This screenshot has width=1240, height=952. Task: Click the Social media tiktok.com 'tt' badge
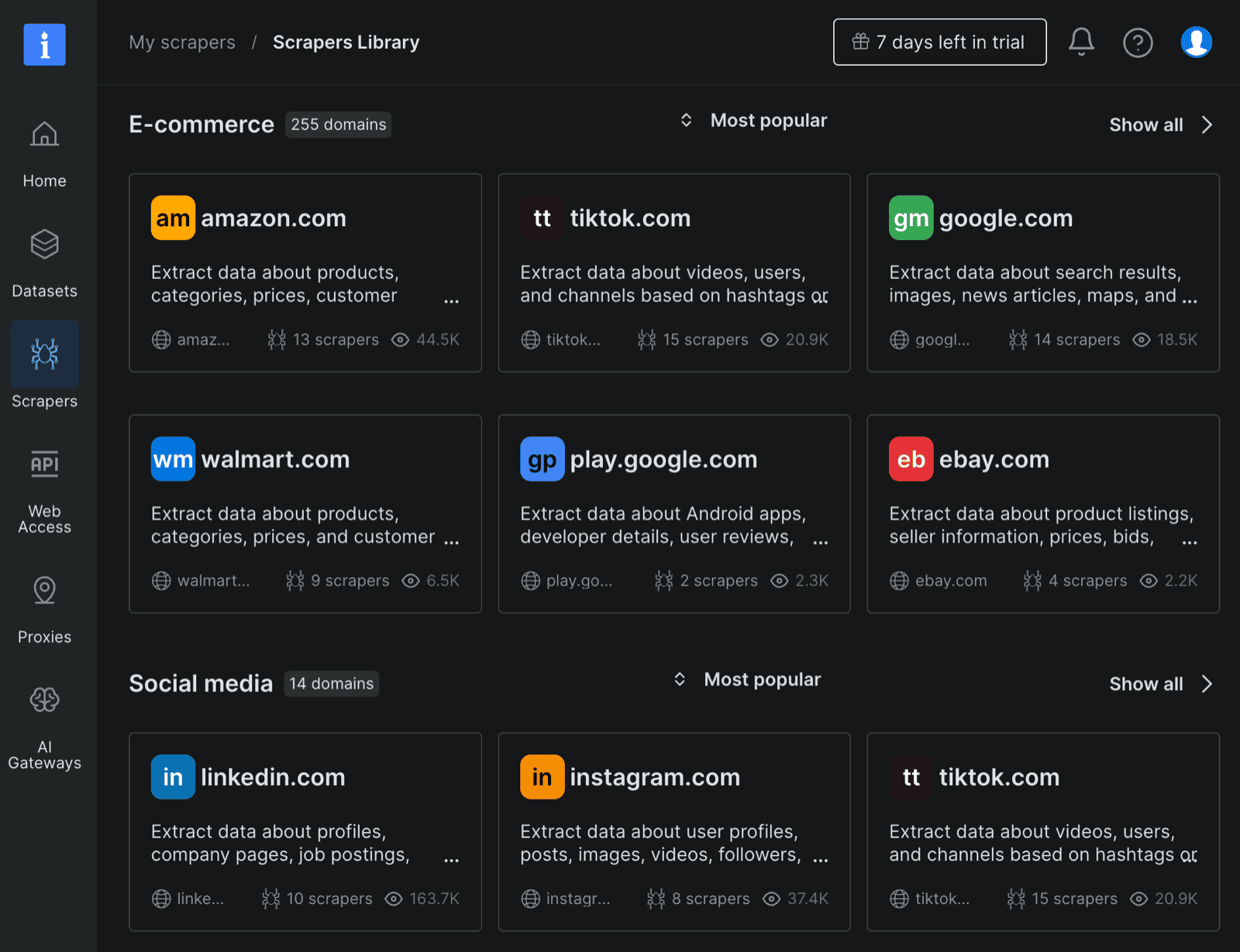[911, 777]
